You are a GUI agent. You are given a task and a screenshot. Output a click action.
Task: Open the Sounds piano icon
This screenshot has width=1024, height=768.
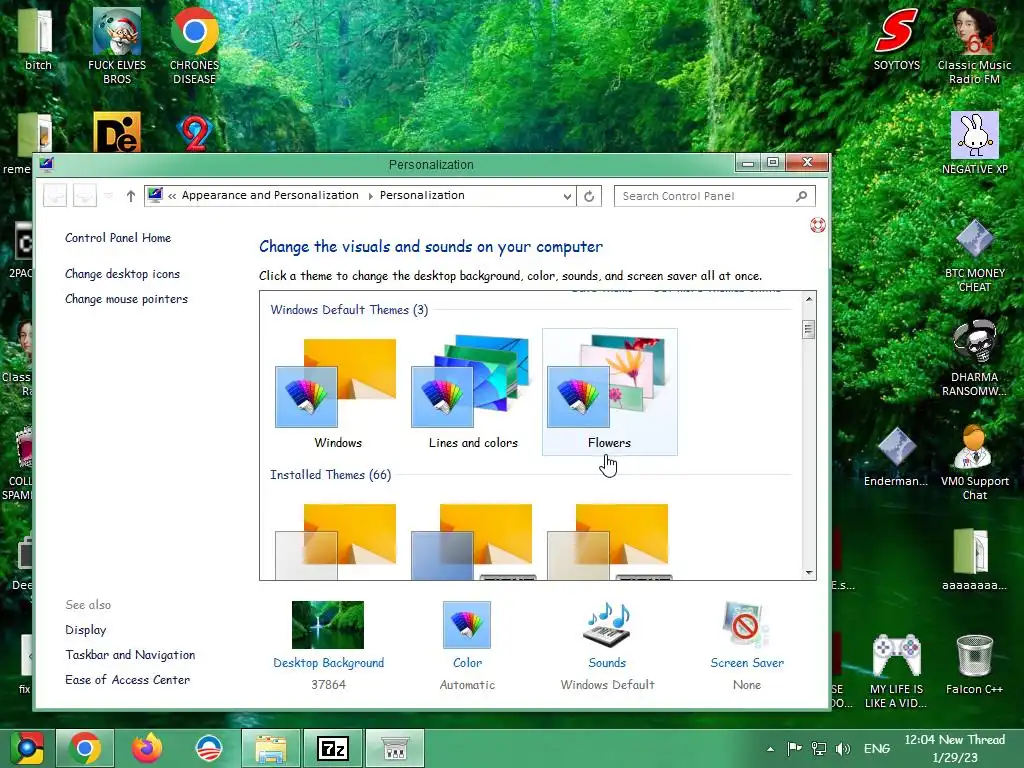(607, 625)
